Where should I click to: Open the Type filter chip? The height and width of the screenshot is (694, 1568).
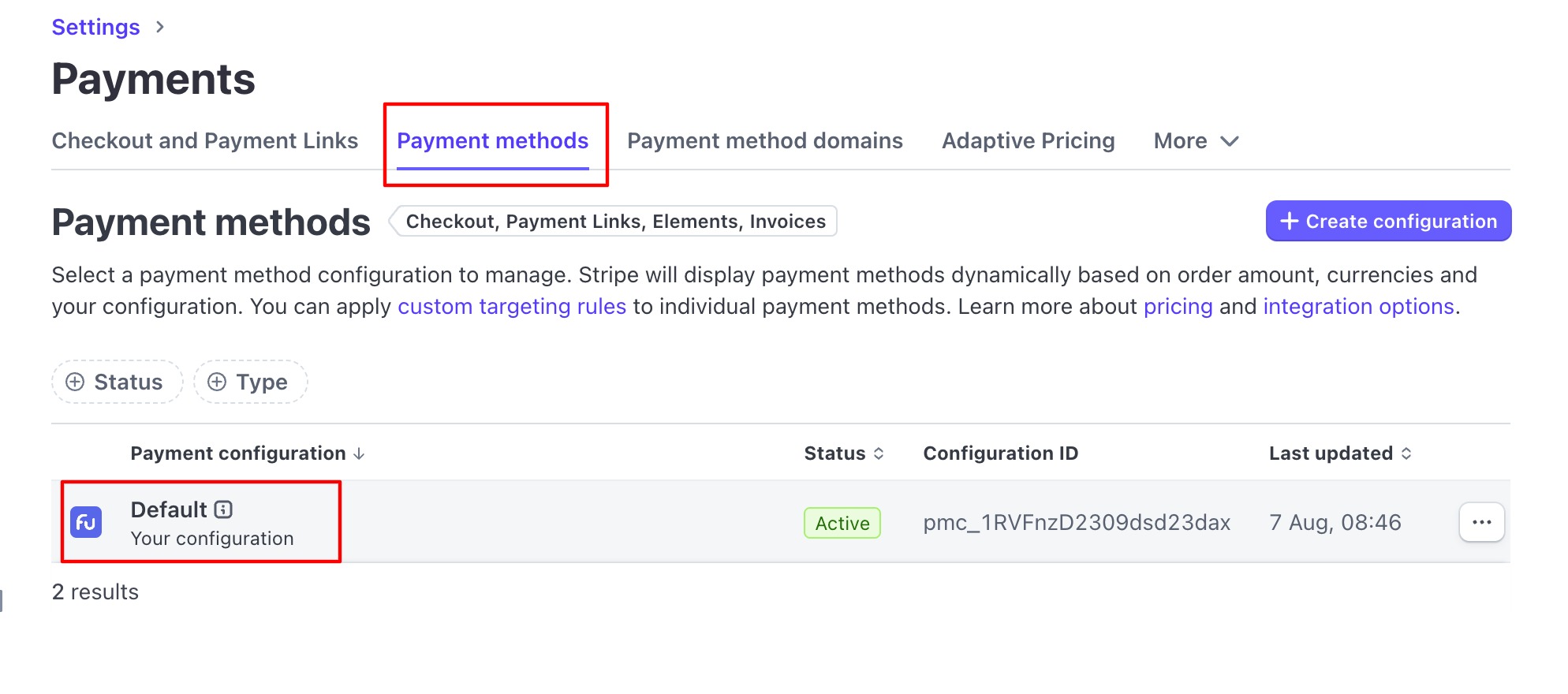[251, 382]
